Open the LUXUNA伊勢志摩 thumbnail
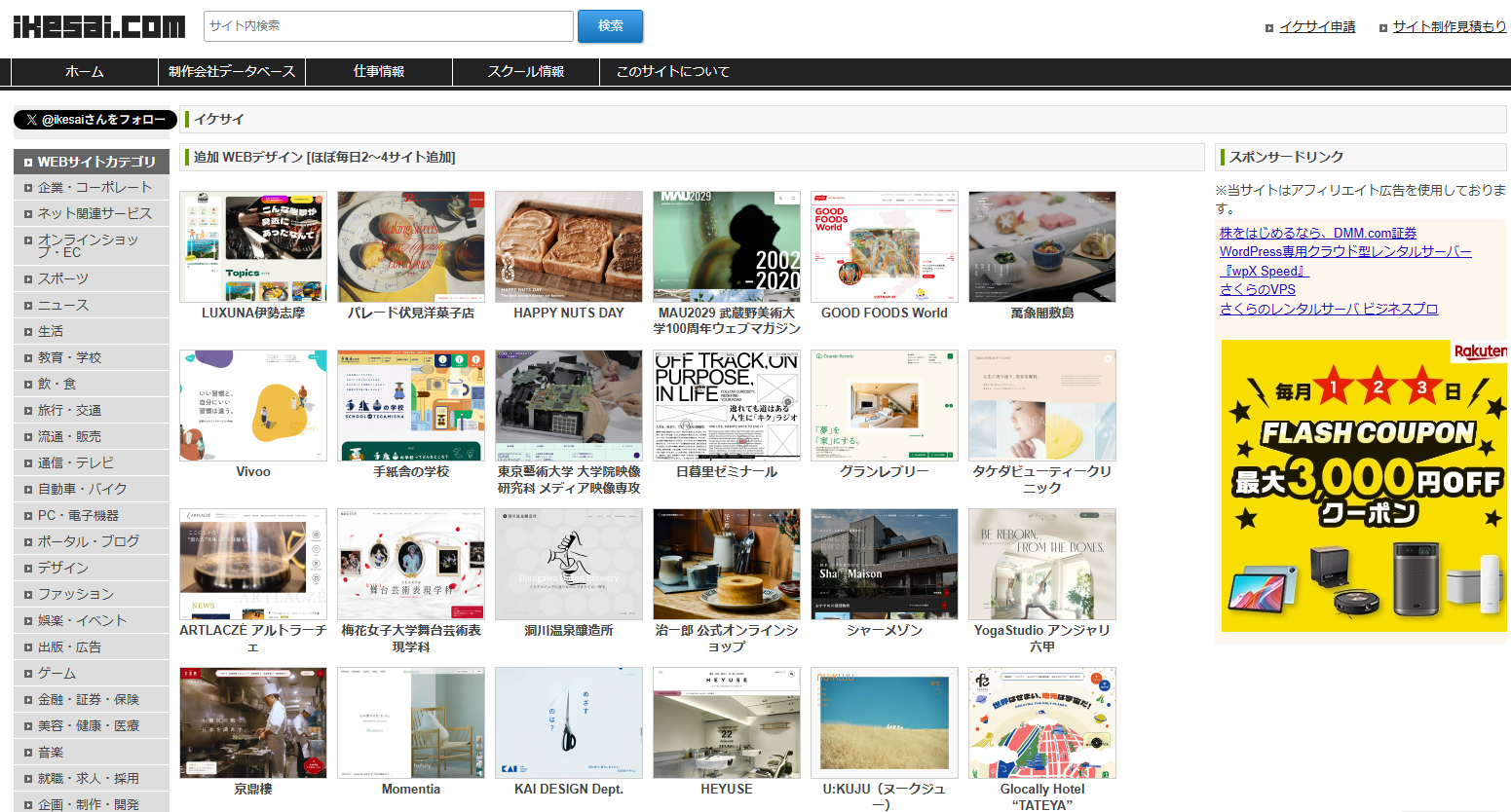This screenshot has width=1511, height=812. tap(253, 247)
